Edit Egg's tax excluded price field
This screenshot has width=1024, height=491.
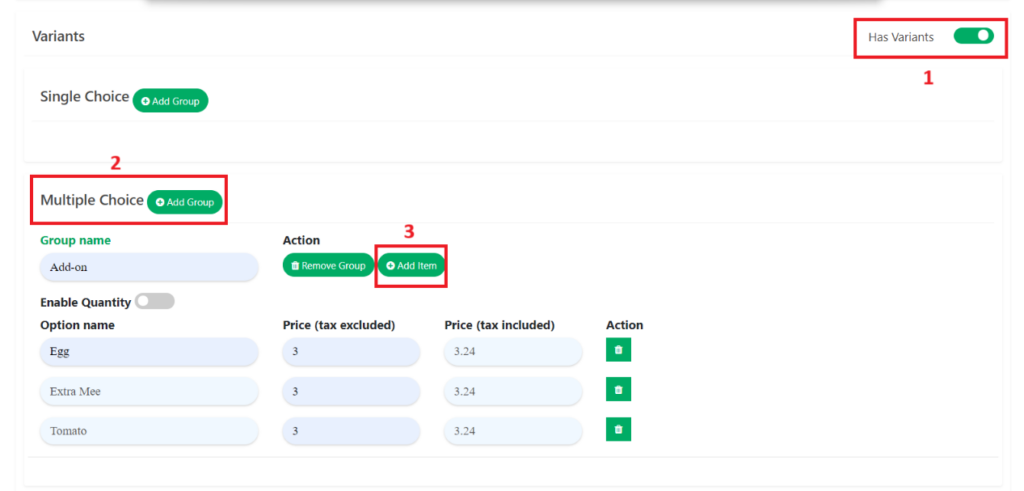click(351, 352)
